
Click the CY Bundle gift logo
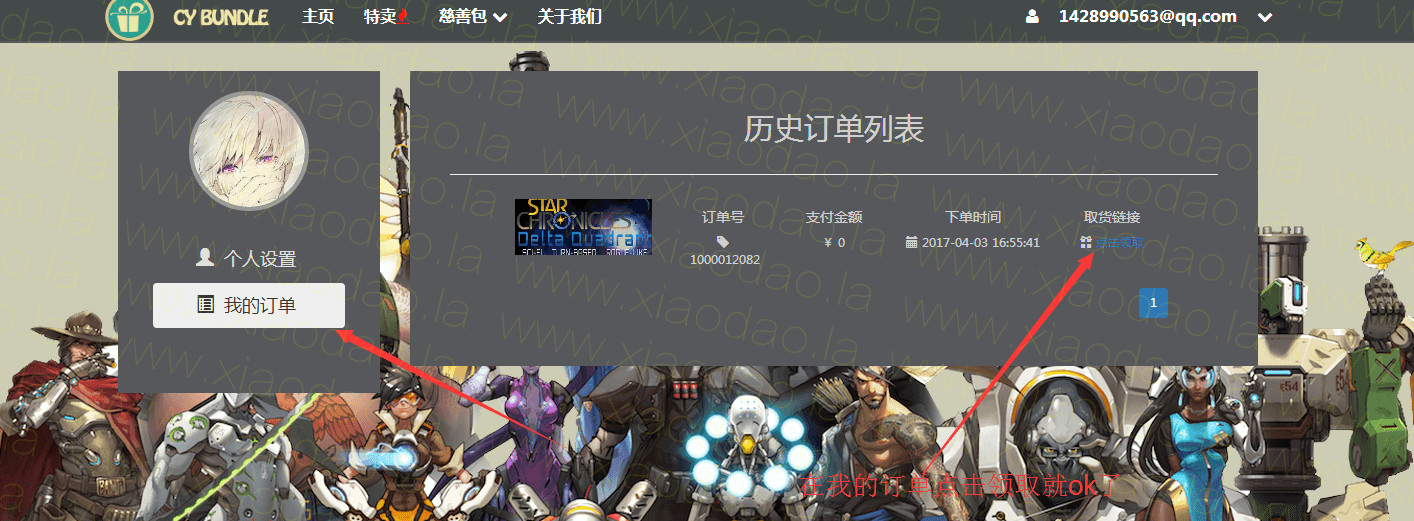click(129, 16)
